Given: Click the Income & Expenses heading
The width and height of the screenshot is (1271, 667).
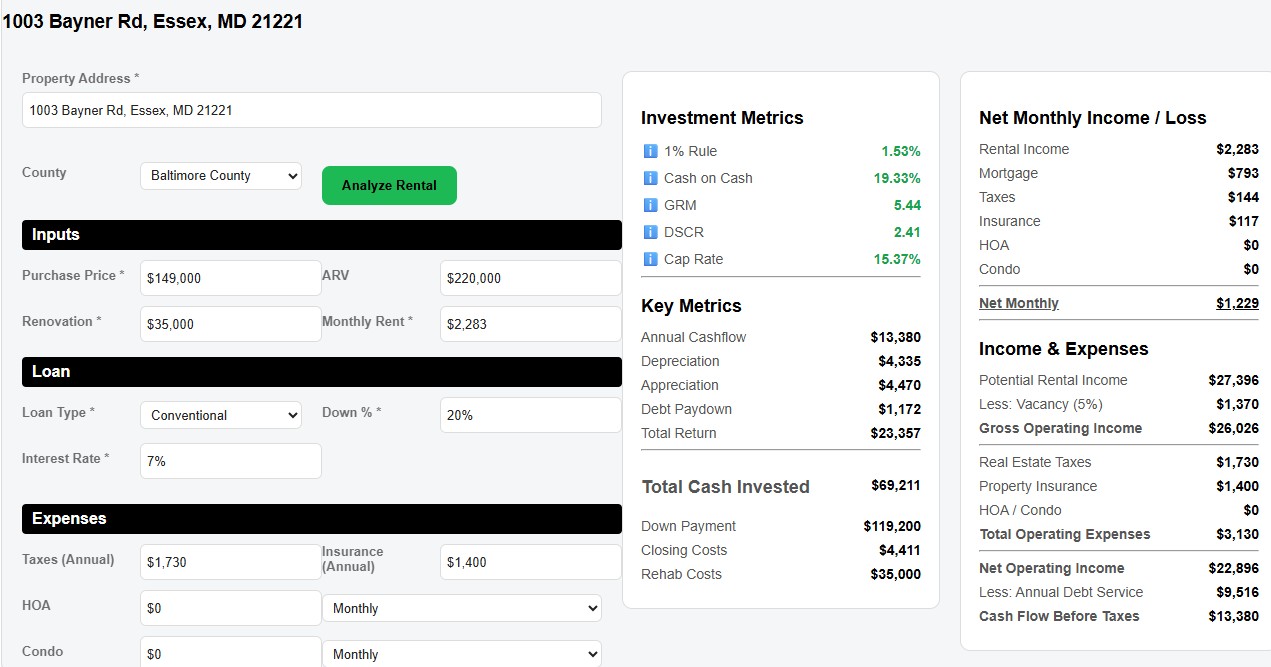Looking at the screenshot, I should tap(1064, 349).
